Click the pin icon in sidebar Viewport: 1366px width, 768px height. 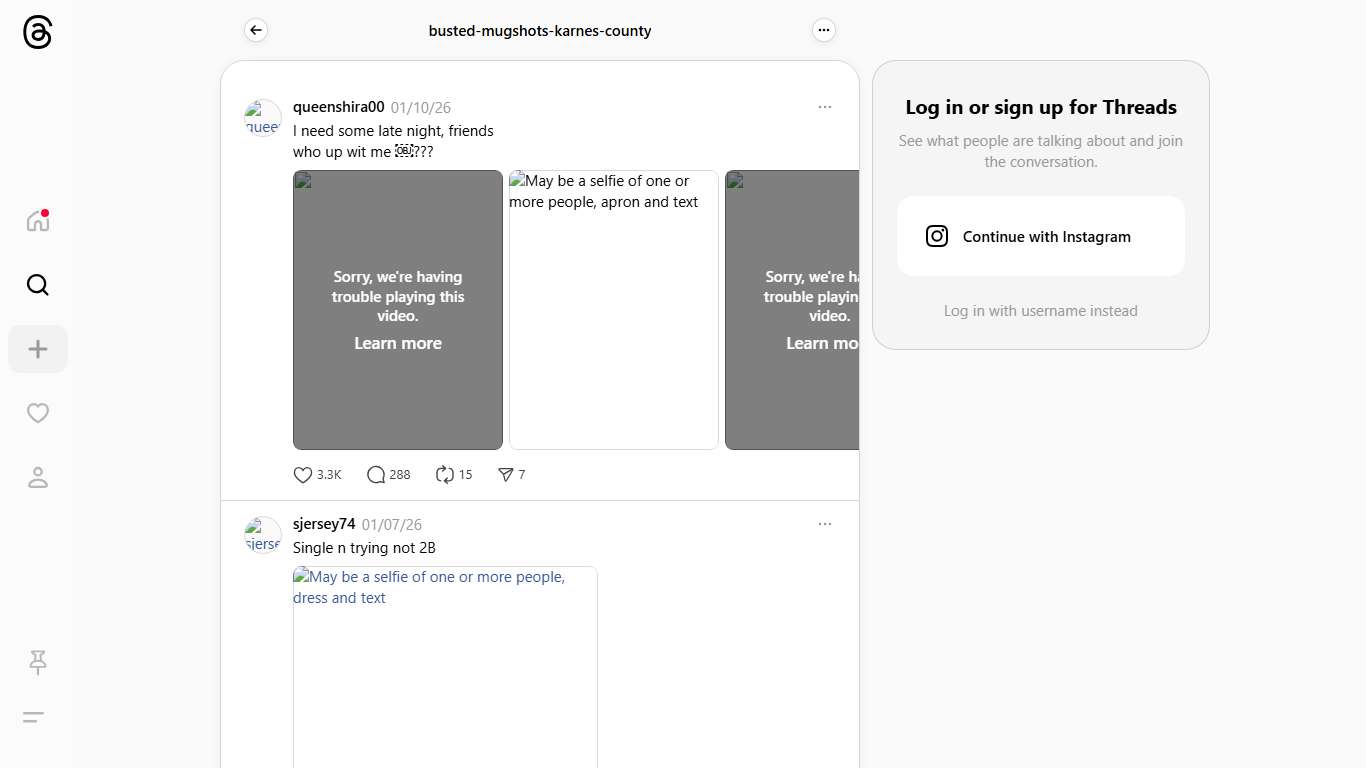[37, 662]
